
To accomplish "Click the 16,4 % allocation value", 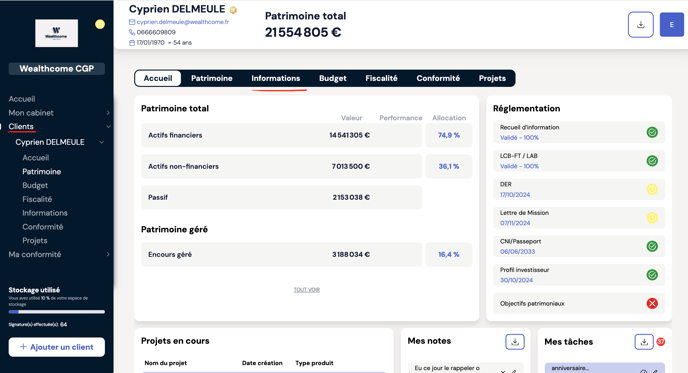I will [449, 255].
